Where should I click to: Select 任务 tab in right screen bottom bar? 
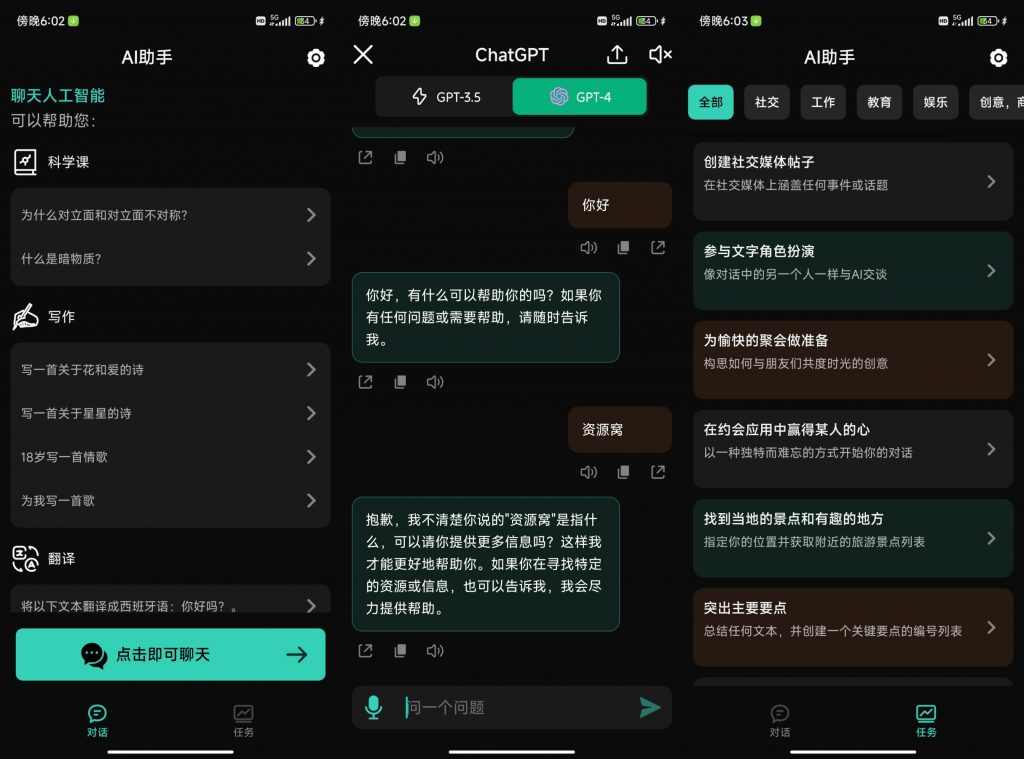click(926, 721)
